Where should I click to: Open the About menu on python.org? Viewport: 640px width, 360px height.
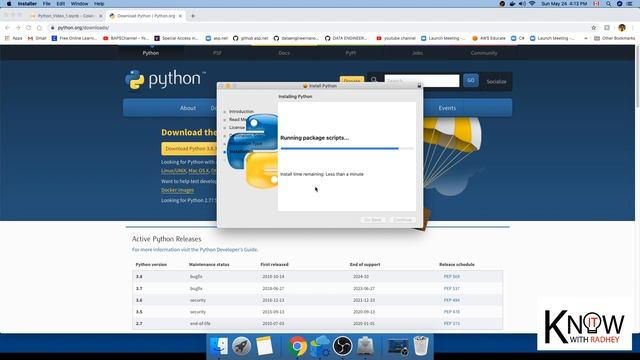pos(188,108)
